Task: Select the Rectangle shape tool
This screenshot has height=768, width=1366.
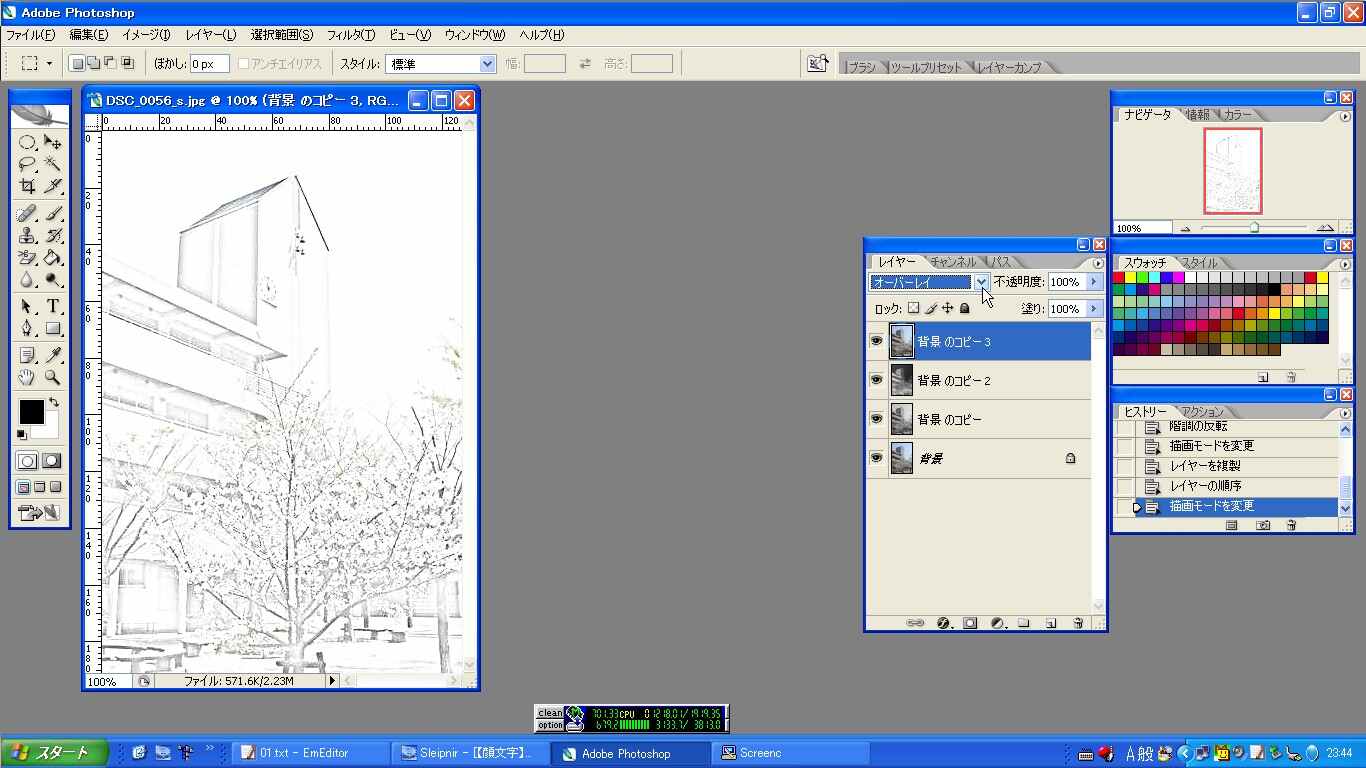Action: click(x=53, y=329)
